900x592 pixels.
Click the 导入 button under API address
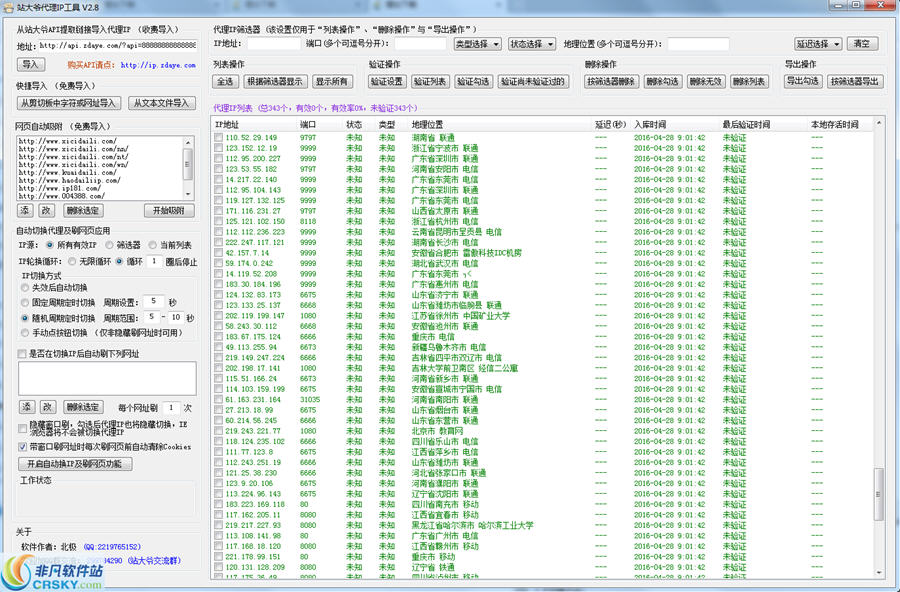[30, 65]
